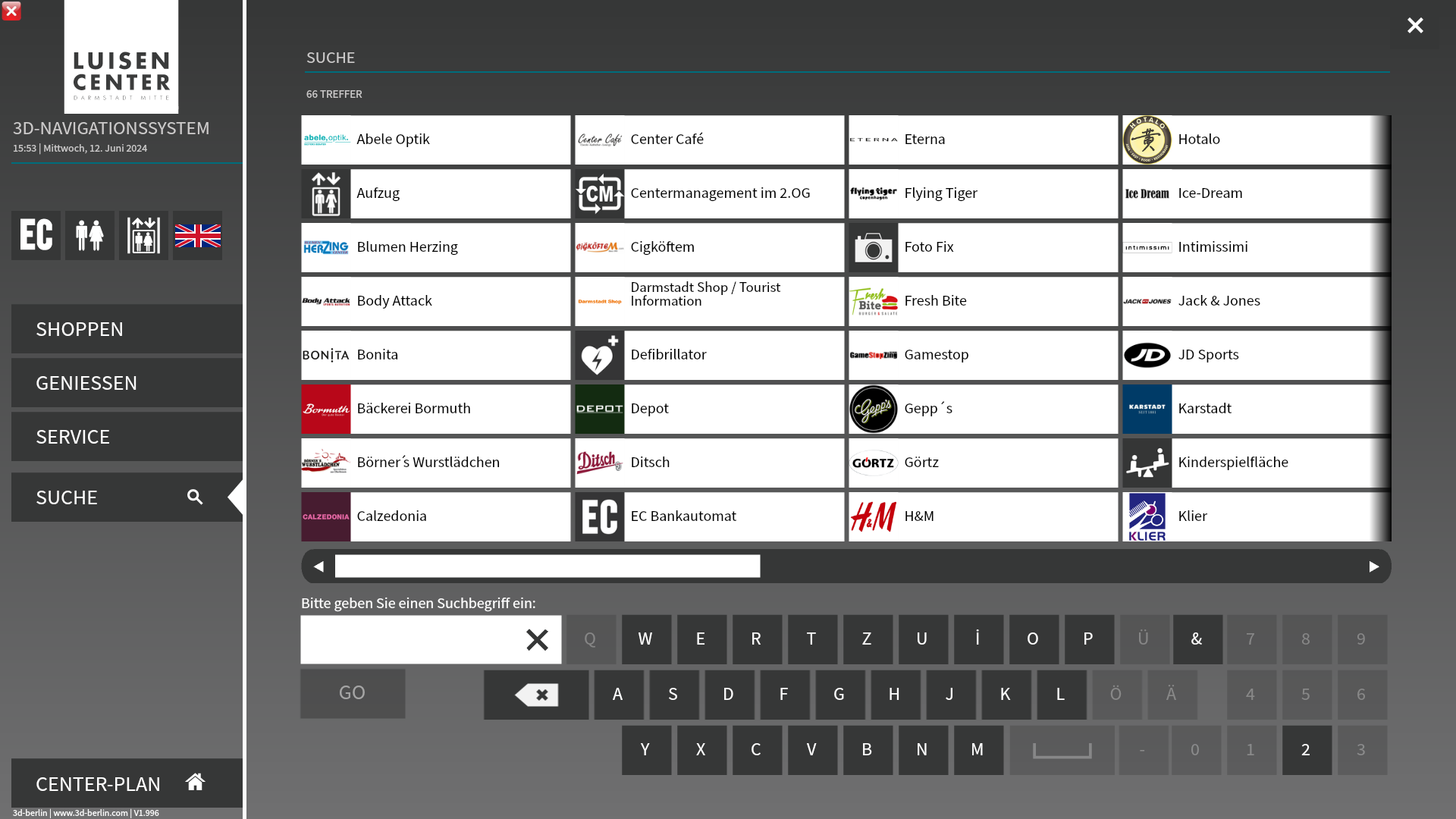Tap the space bar key
The image size is (1456, 819).
(x=1062, y=750)
